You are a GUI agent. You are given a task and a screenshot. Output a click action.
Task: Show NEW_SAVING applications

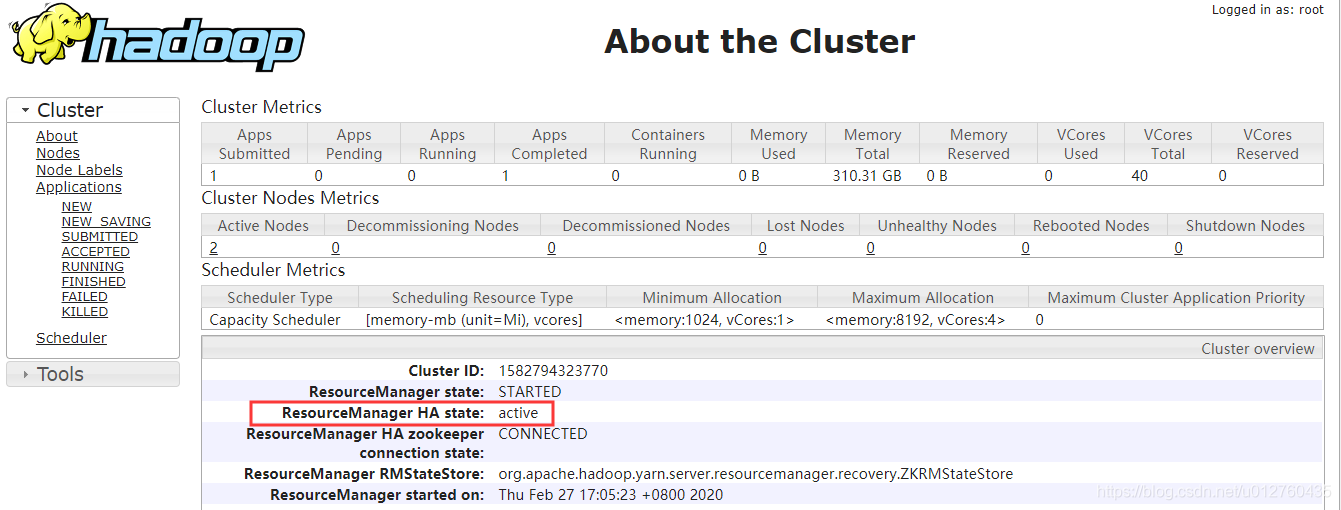pos(106,222)
